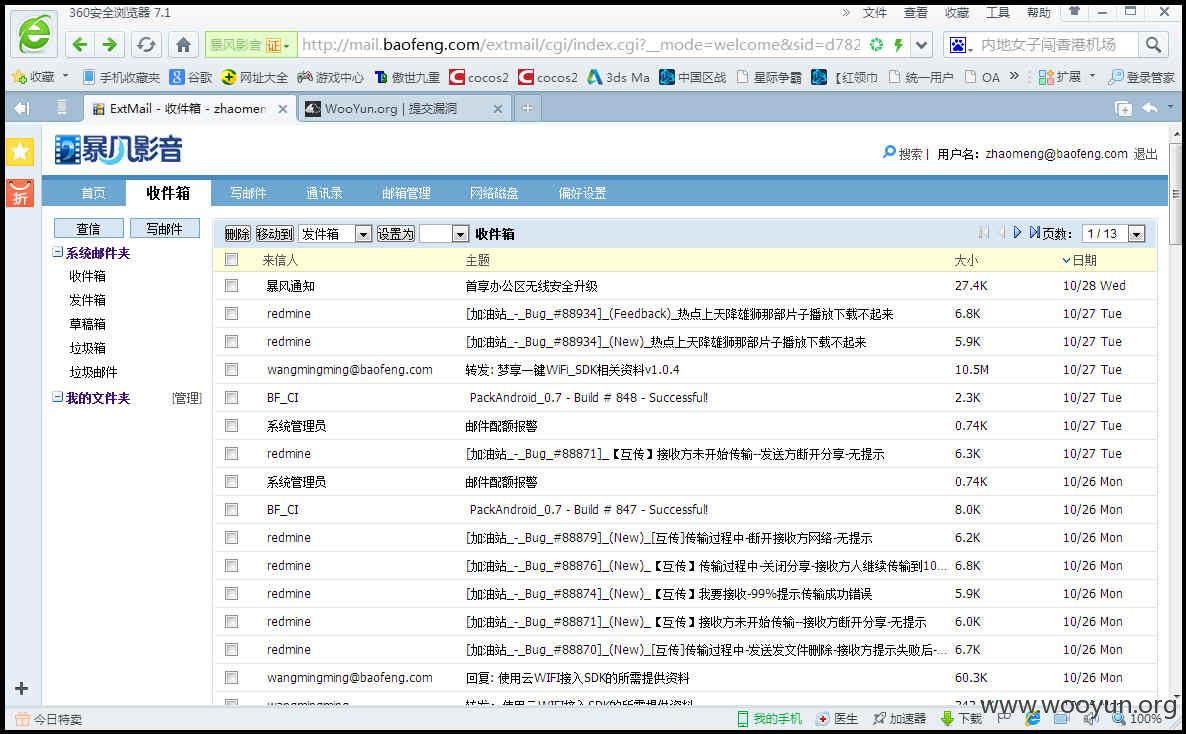The width and height of the screenshot is (1186, 734).
Task: Click the 管理 link beside 我的文件夹
Action: (x=187, y=397)
